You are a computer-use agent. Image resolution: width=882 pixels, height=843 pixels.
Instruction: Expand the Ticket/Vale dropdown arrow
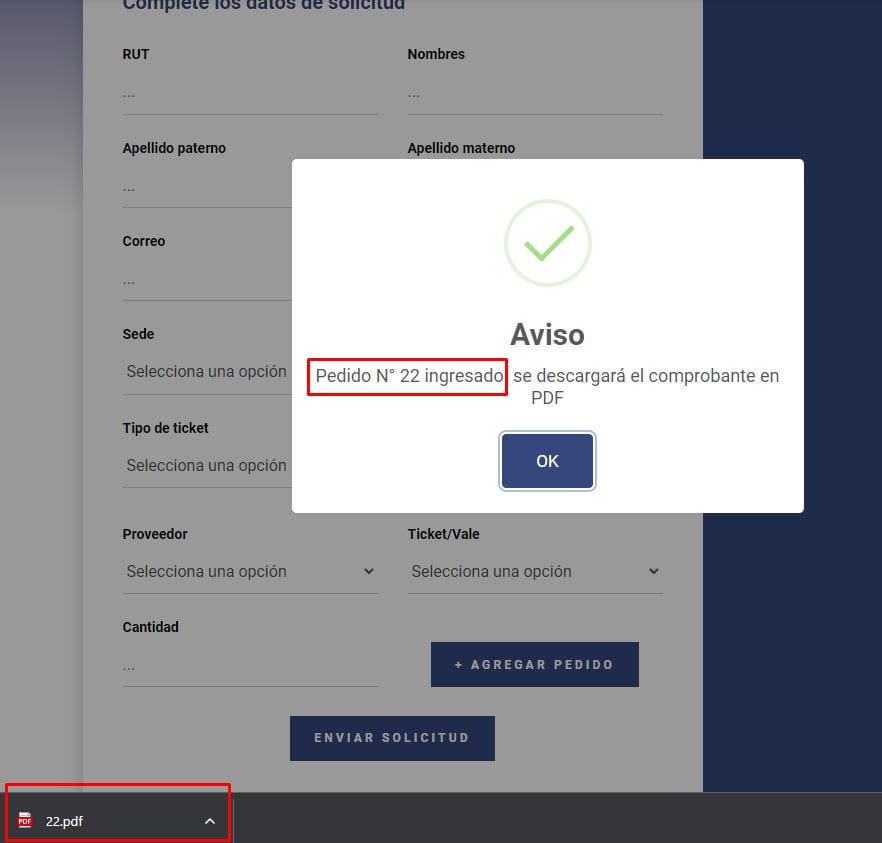(653, 572)
